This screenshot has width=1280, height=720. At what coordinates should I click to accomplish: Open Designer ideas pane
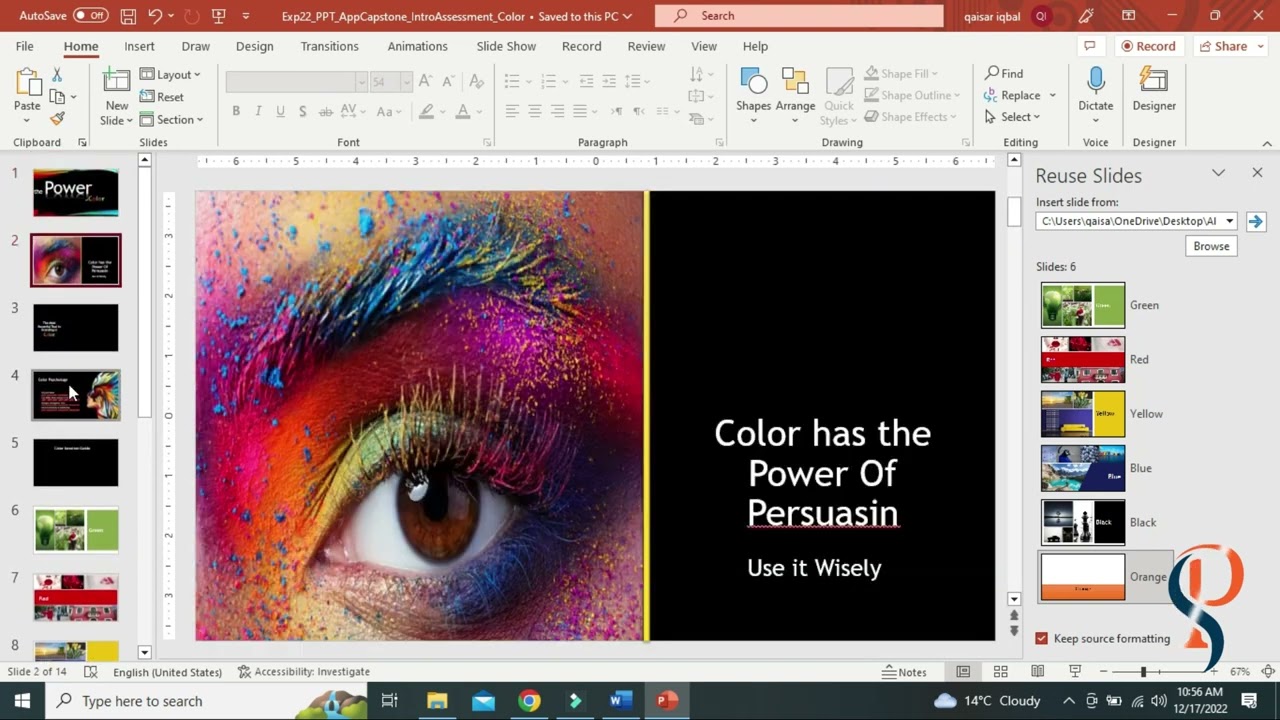coord(1154,90)
